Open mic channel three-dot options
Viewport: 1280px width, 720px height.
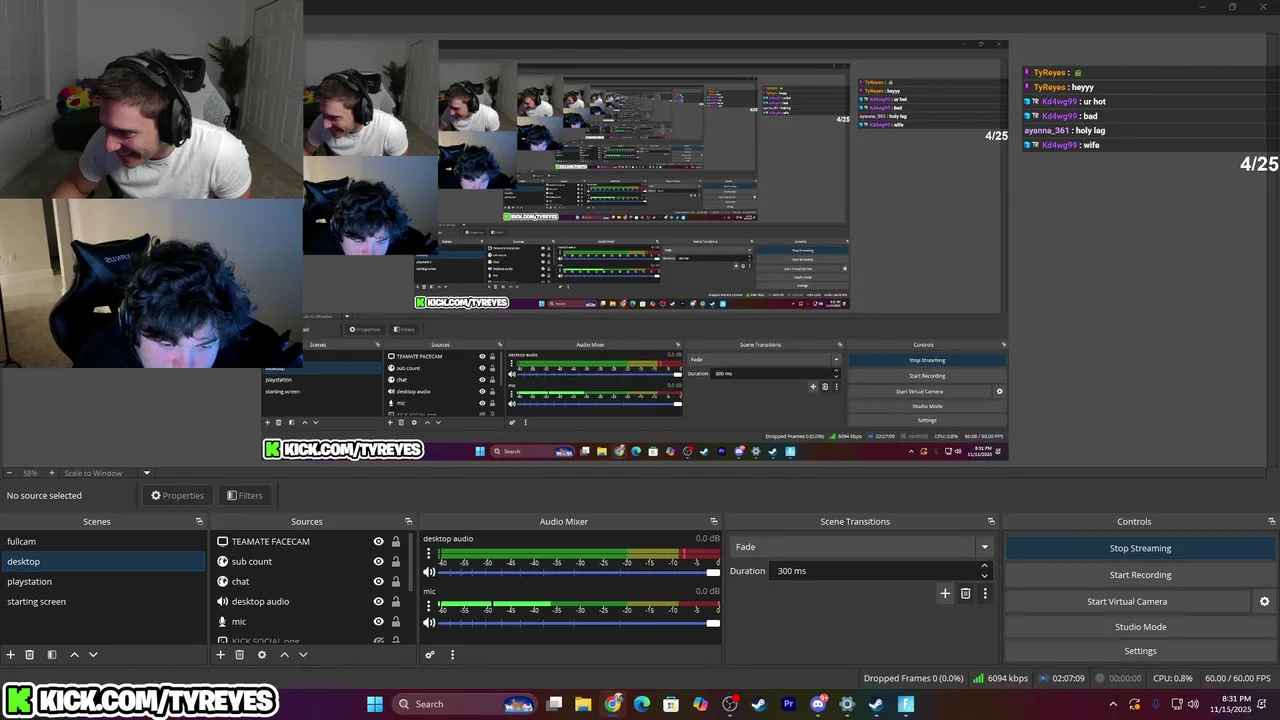pos(429,604)
